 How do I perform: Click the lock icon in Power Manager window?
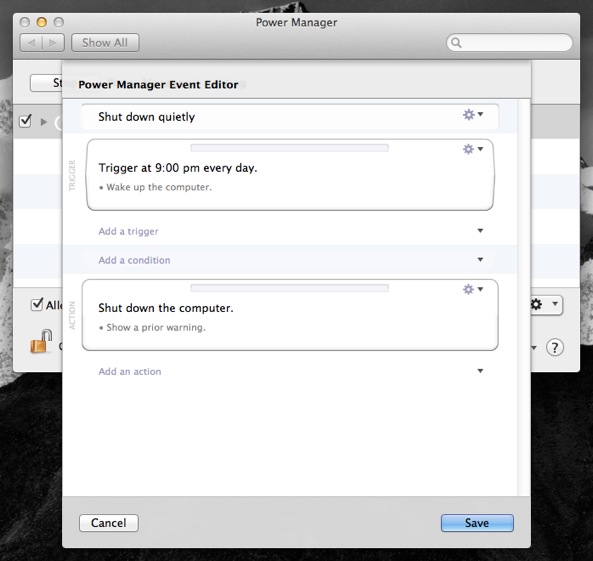[x=41, y=341]
